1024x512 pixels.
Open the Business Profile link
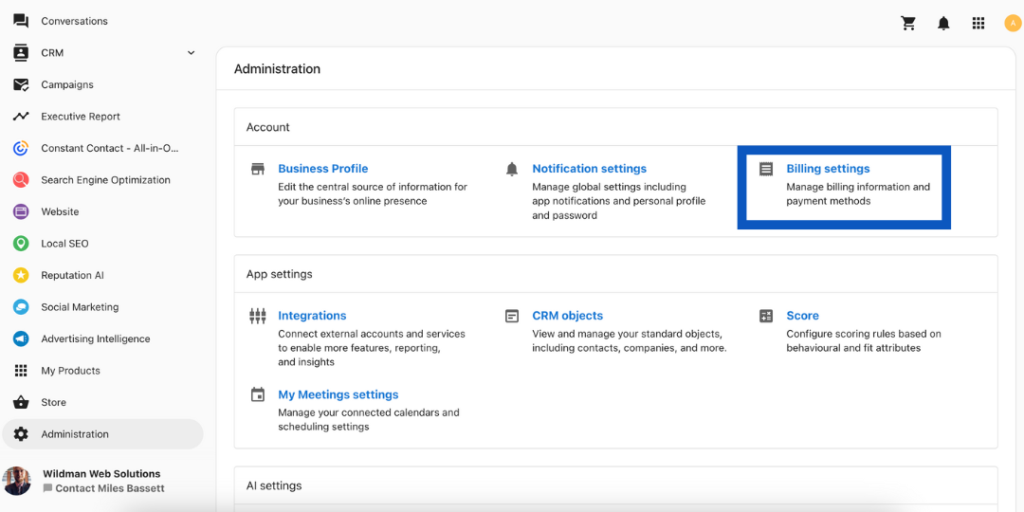click(323, 169)
